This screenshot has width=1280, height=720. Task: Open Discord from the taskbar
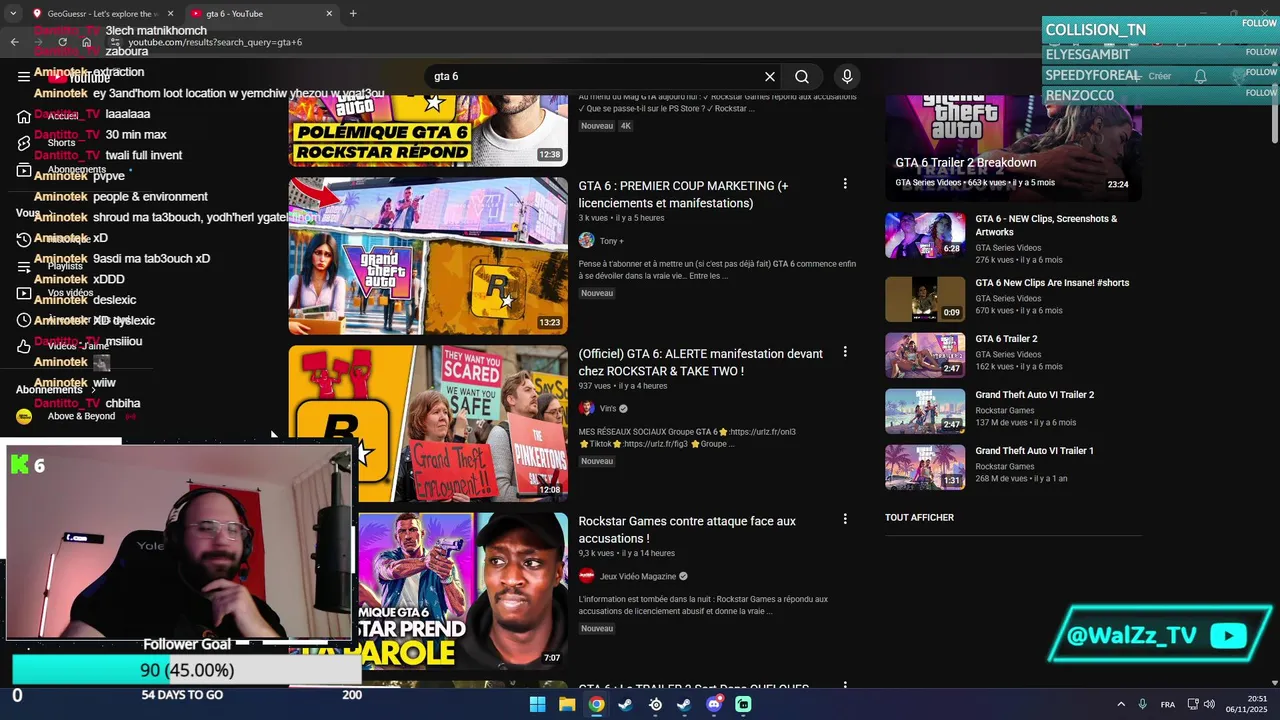[x=714, y=704]
